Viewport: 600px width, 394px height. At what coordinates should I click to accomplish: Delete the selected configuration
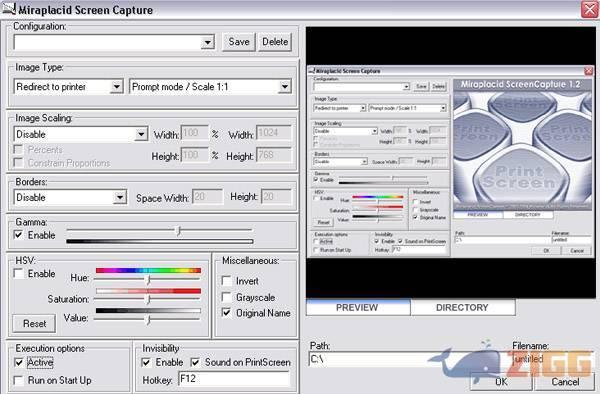(x=275, y=42)
